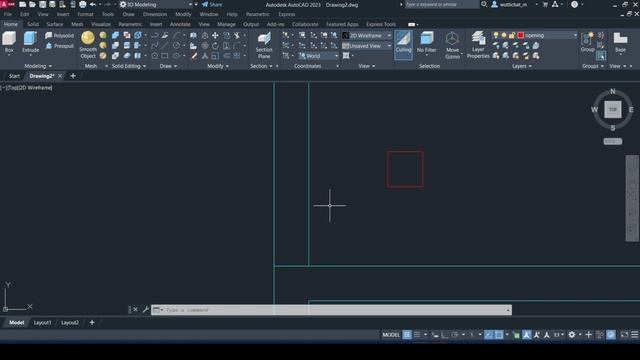This screenshot has height=360, width=640.
Task: Open the Layer Properties manager
Action: (478, 45)
